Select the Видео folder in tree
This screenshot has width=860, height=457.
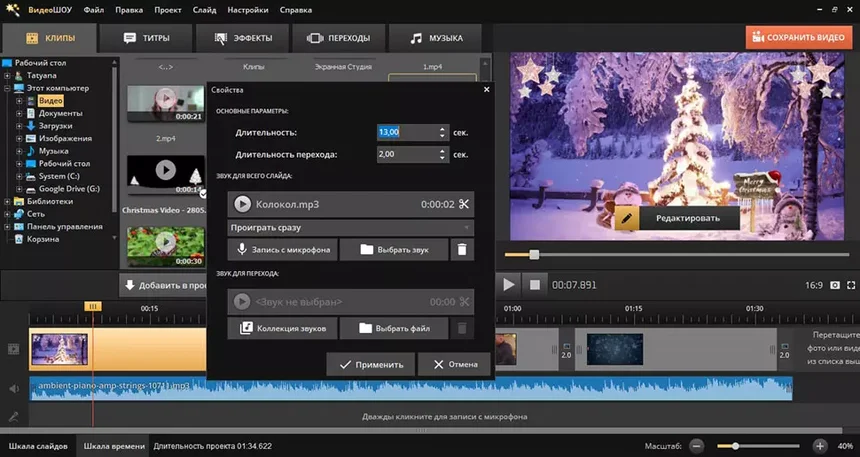click(50, 101)
